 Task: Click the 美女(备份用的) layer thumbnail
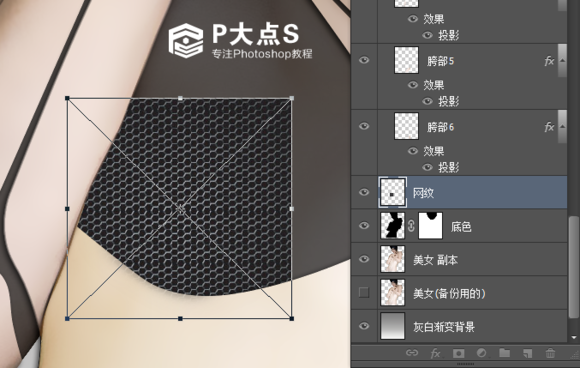click(392, 292)
